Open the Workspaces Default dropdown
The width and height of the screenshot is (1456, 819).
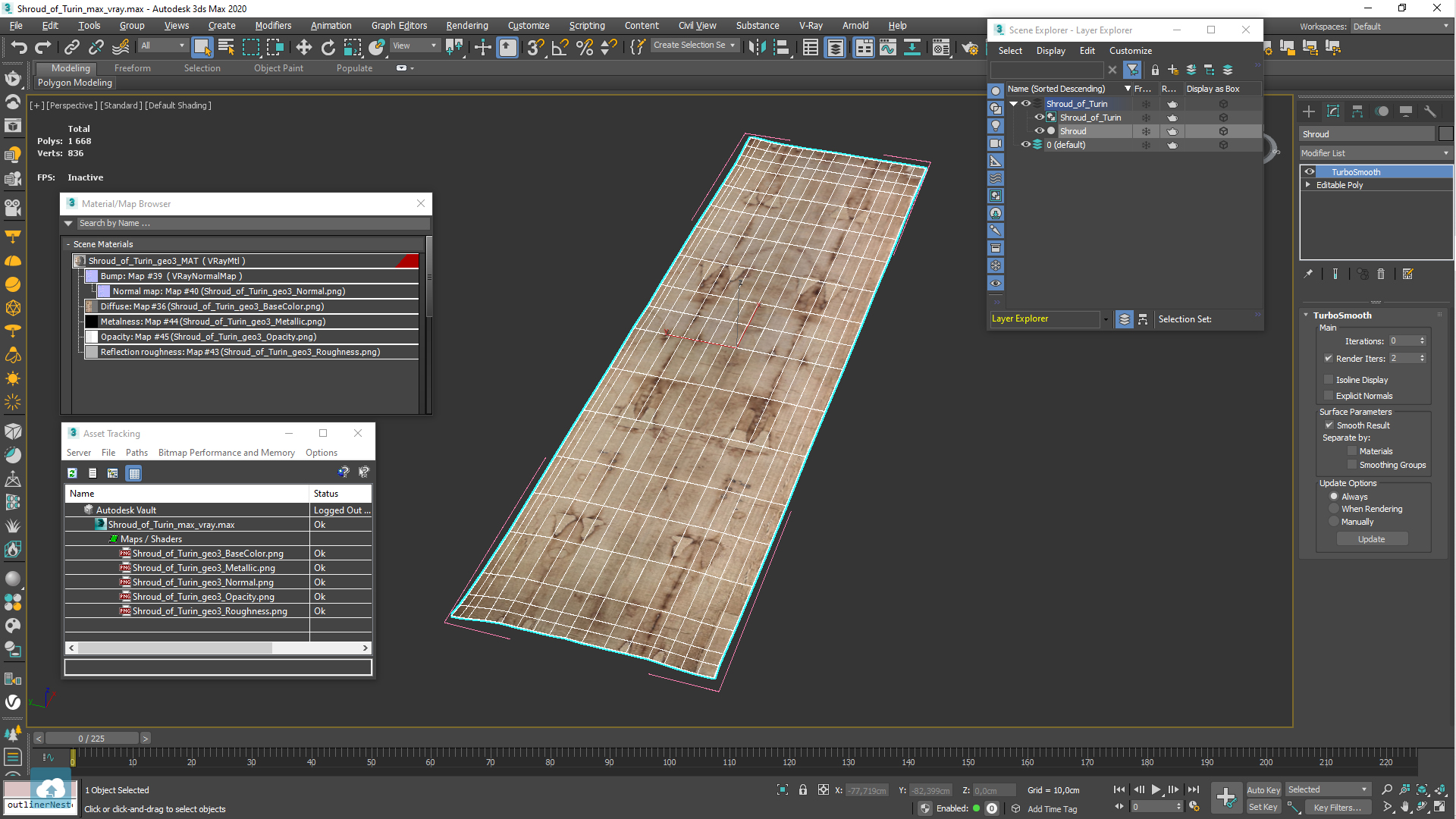click(1401, 27)
